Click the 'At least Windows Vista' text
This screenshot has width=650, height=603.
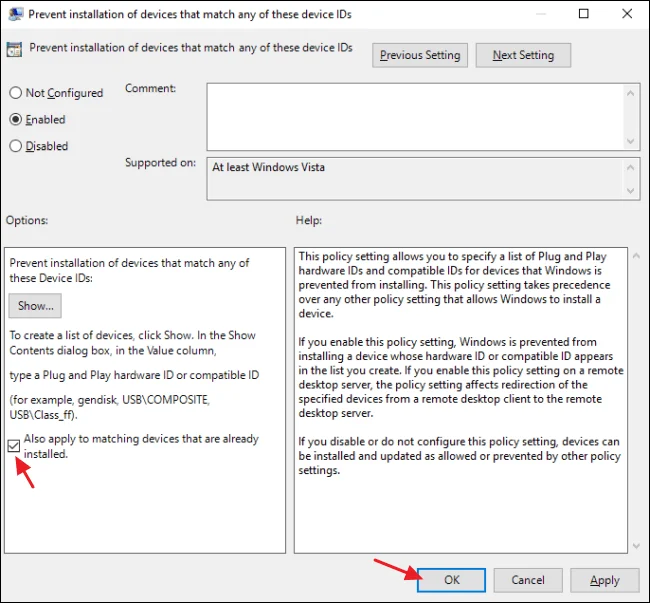pos(268,167)
